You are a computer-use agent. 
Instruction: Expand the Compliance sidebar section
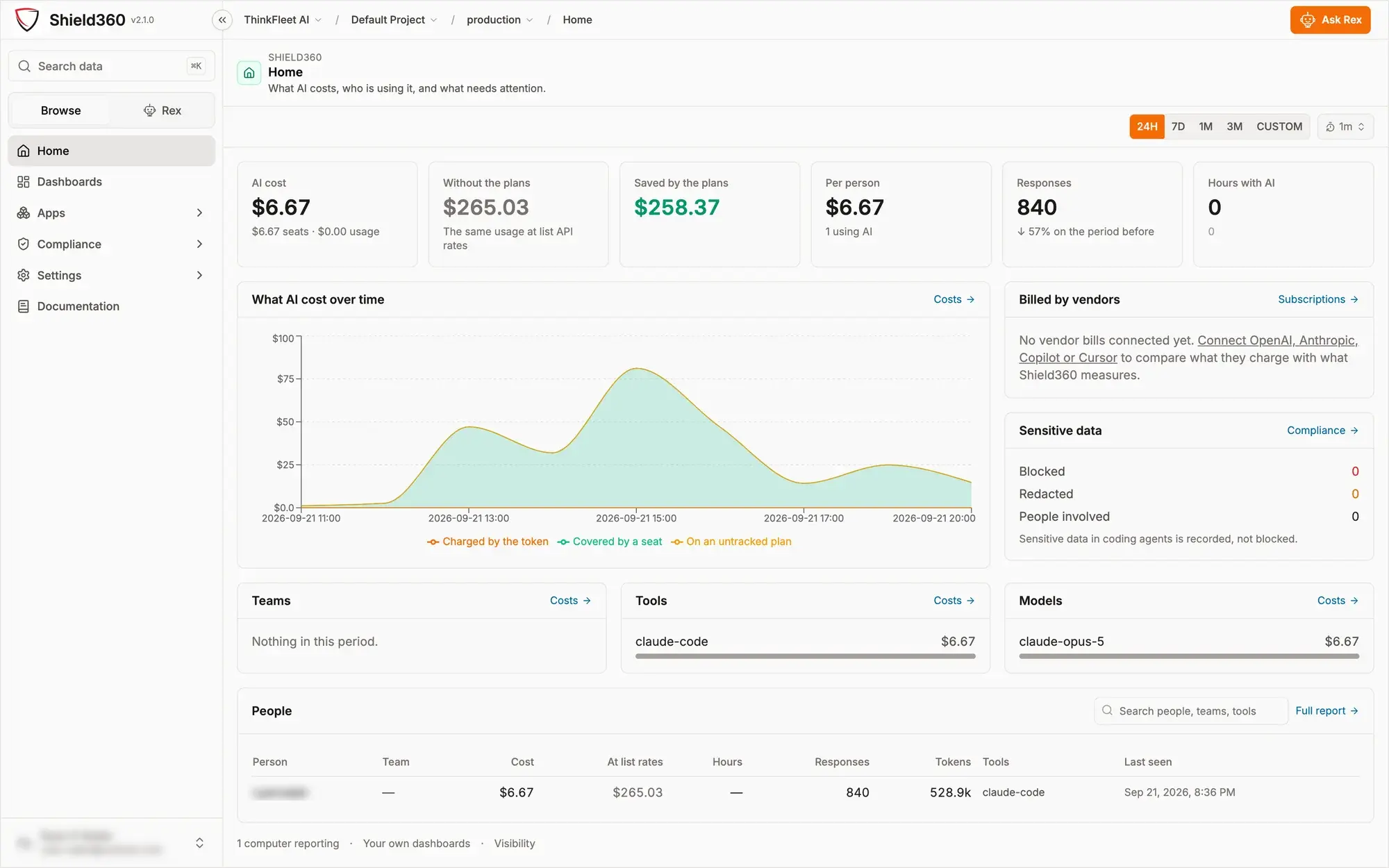pos(199,244)
